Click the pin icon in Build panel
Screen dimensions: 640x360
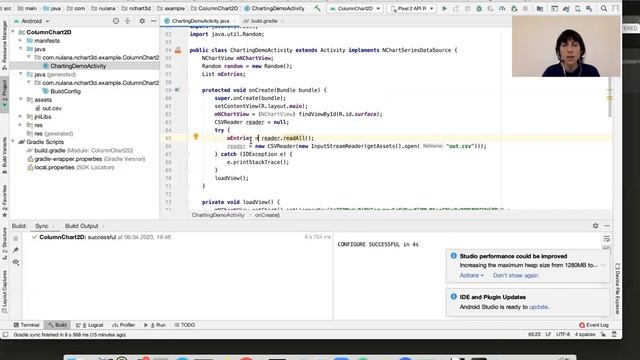[16, 250]
